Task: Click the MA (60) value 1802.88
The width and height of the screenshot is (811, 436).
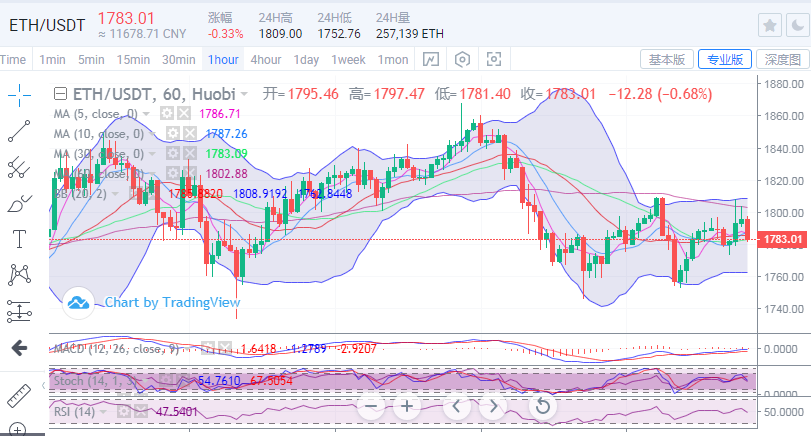Action: click(227, 173)
